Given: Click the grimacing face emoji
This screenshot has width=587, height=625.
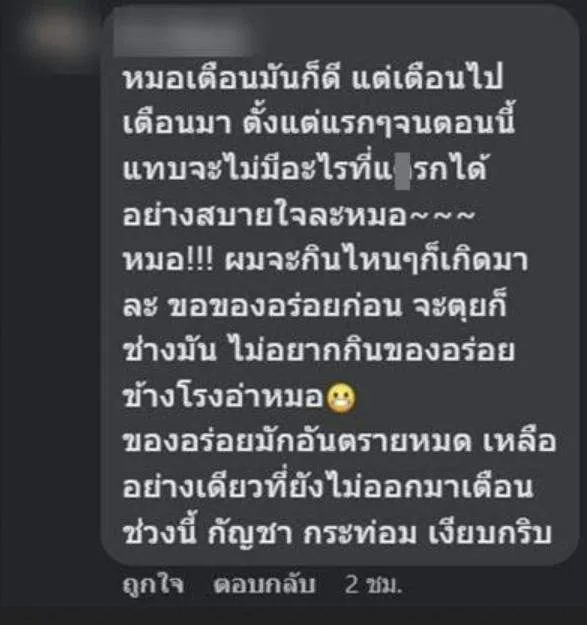Looking at the screenshot, I should click(x=341, y=398).
